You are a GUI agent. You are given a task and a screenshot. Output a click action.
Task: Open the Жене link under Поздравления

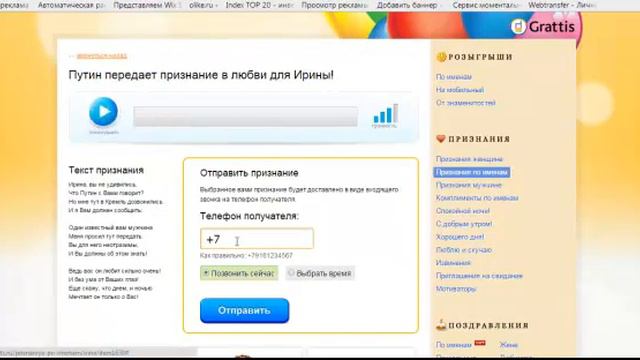tap(509, 345)
